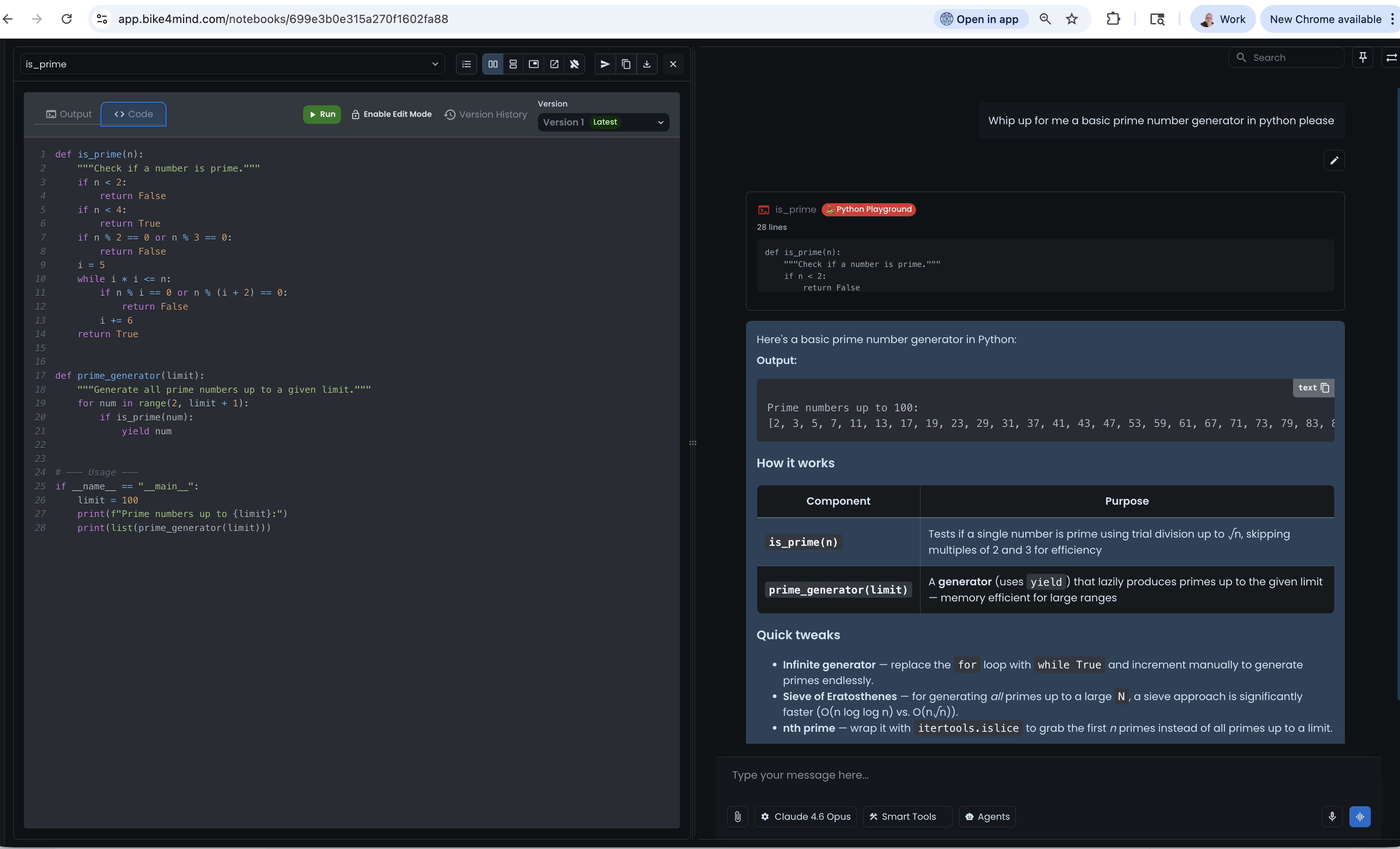
Task: Enable Edit Mode for the code
Action: click(x=391, y=114)
